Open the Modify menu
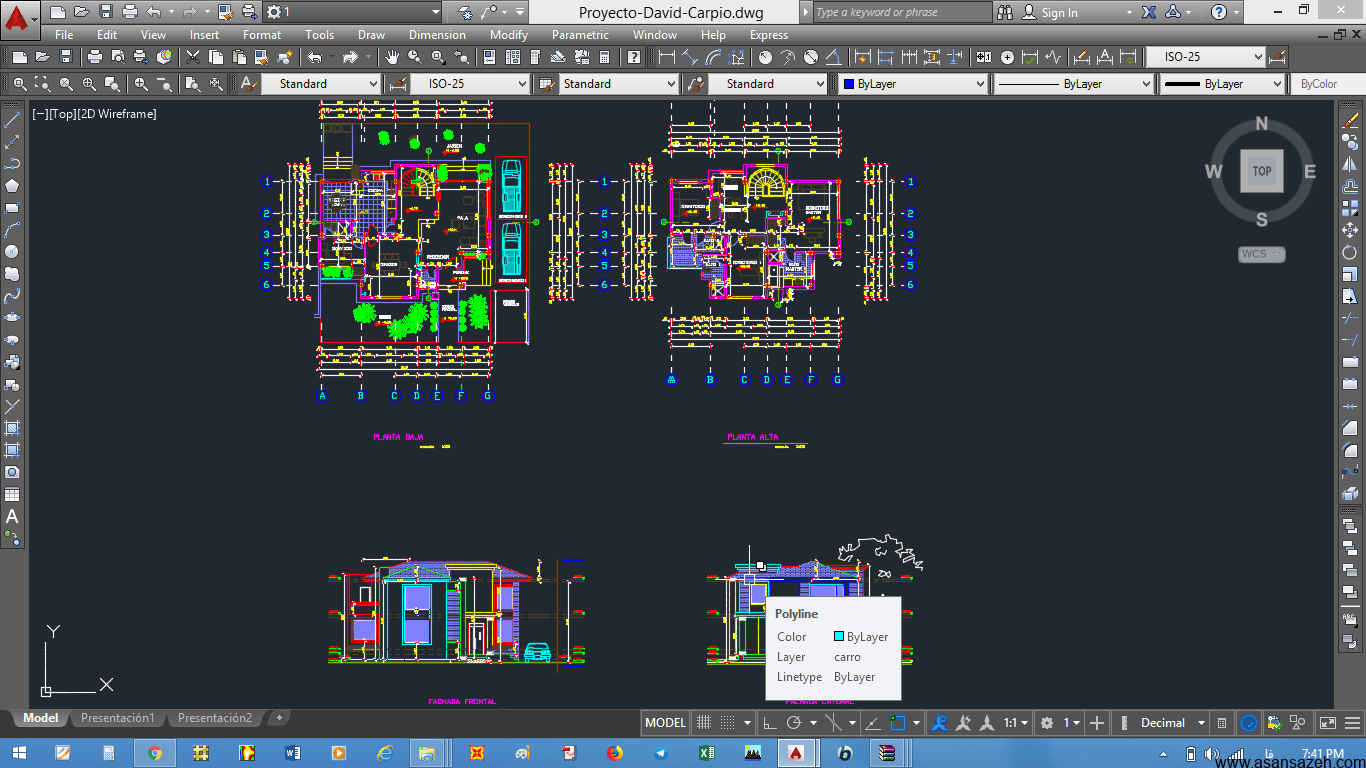Viewport: 1366px width, 768px height. (509, 35)
